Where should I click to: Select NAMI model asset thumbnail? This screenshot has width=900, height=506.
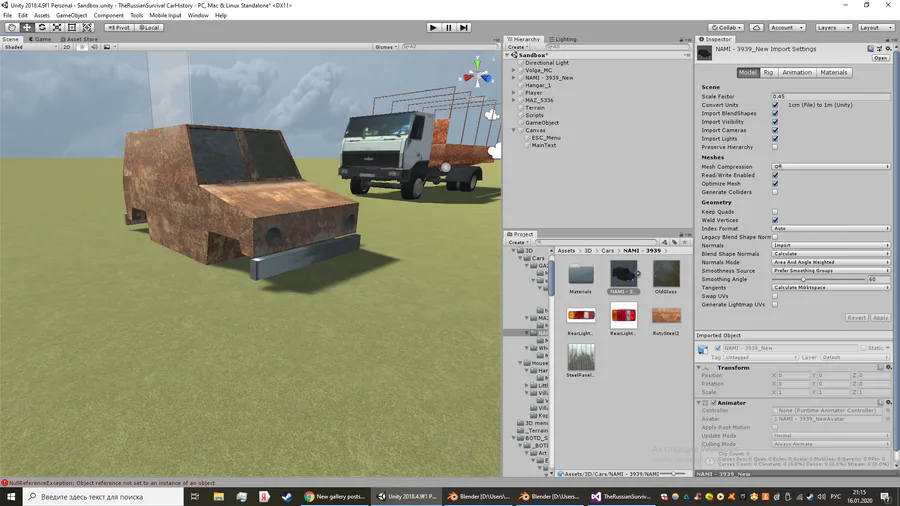tap(623, 274)
